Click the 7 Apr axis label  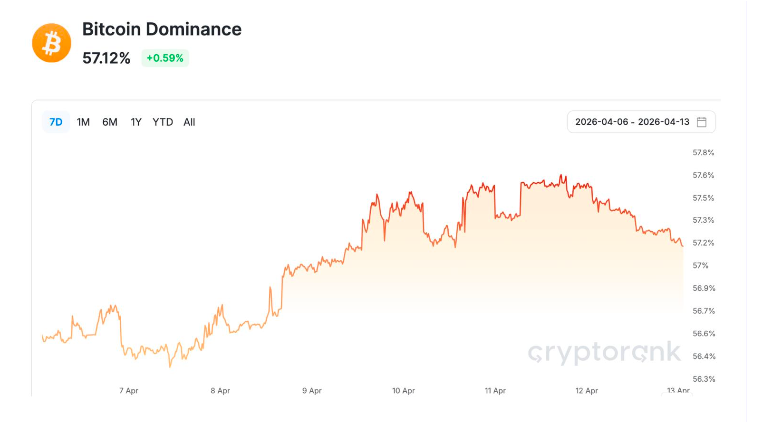tap(128, 391)
